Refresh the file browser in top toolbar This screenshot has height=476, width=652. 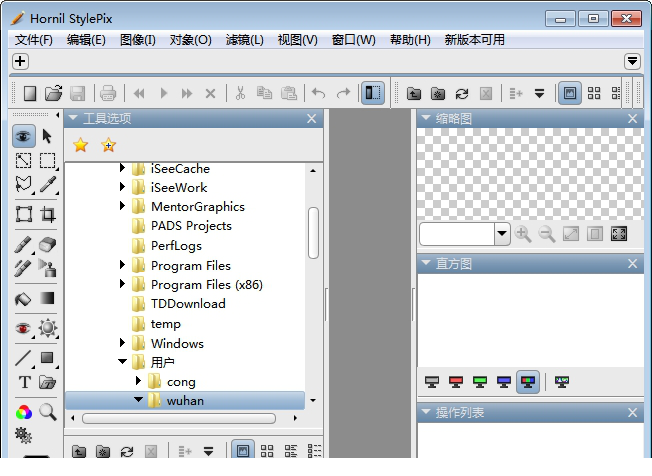tap(462, 94)
